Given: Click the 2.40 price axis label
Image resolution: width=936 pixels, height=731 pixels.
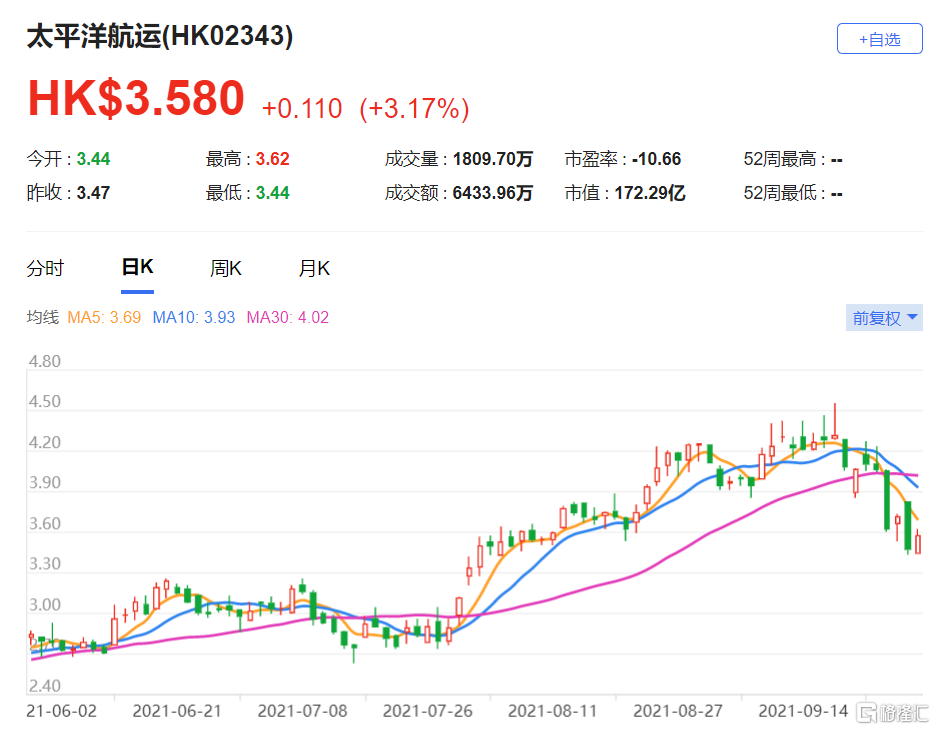Looking at the screenshot, I should tap(45, 686).
